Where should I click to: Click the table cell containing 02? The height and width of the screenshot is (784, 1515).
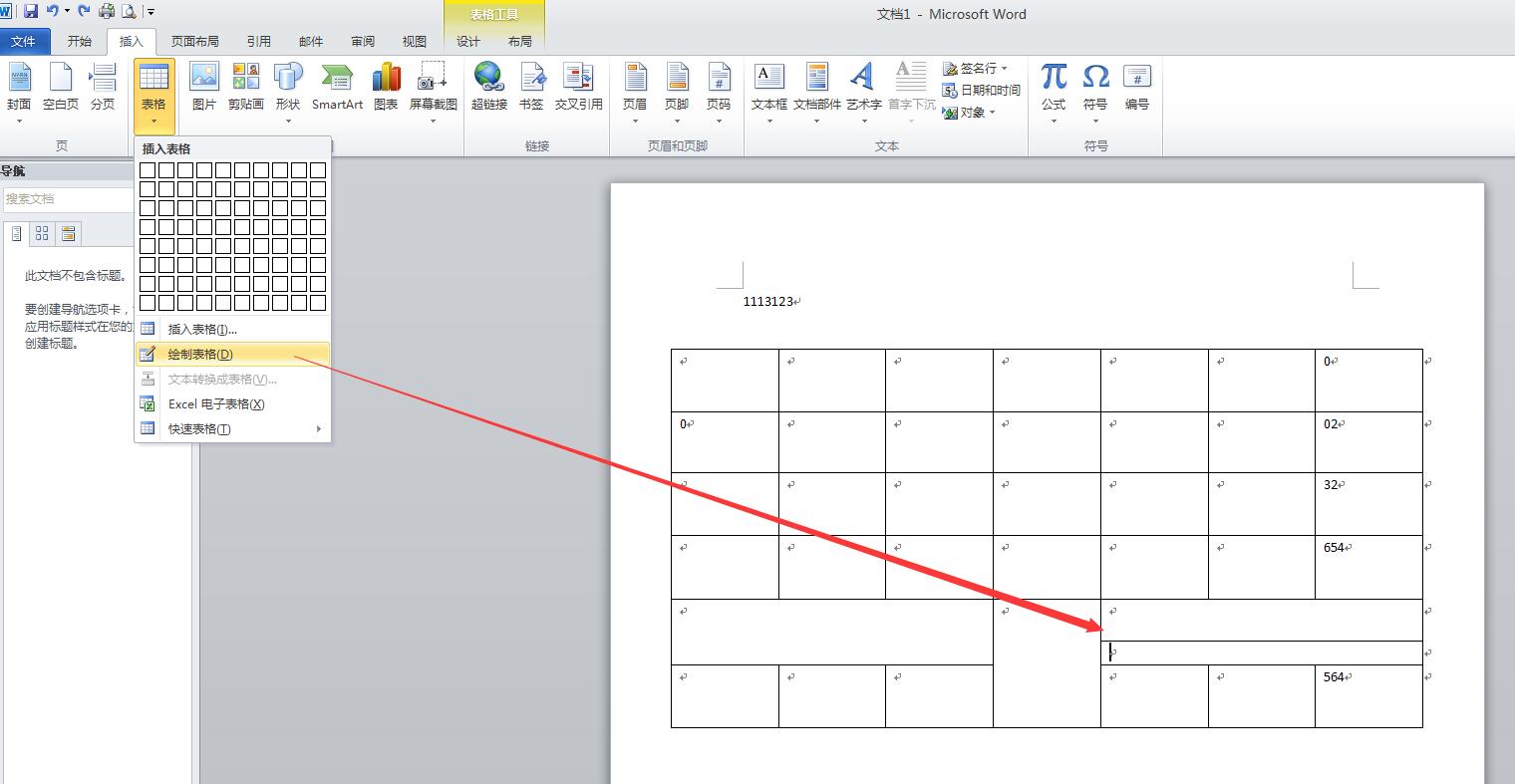click(1368, 441)
